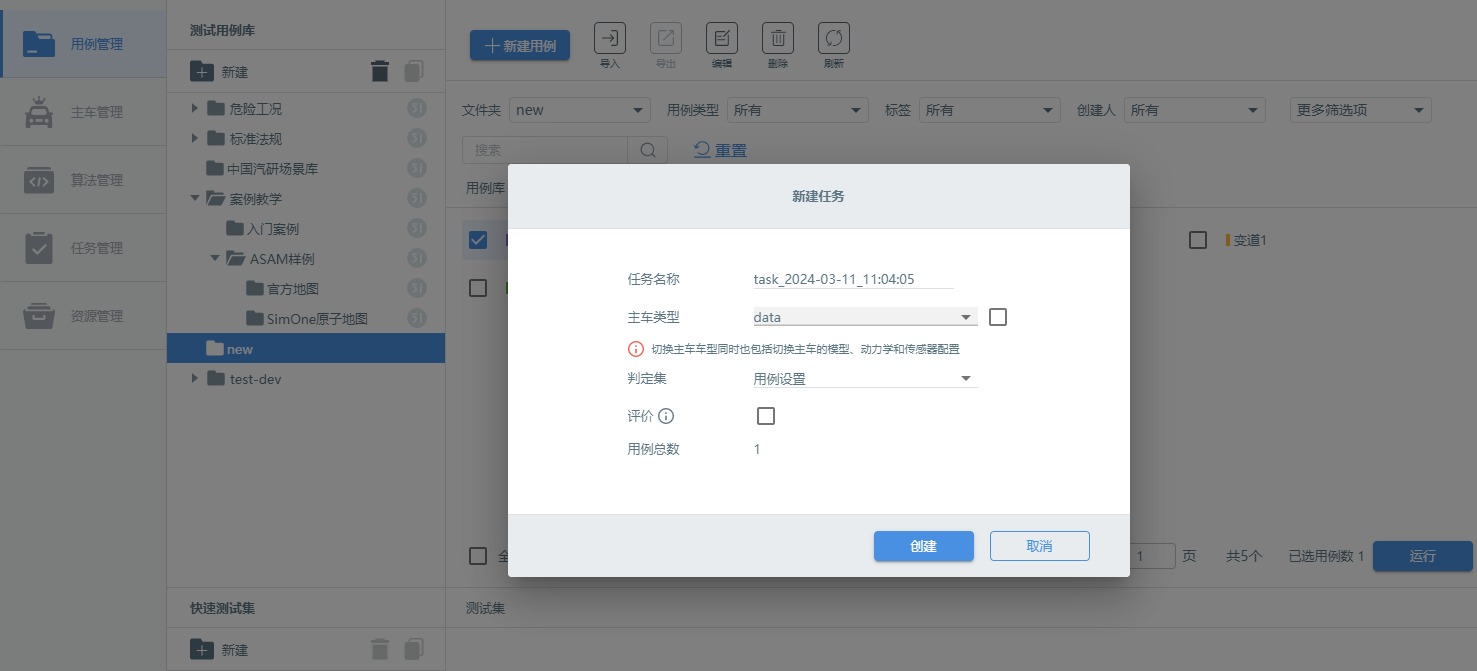Click the 测试集 column header
The image size is (1477, 671).
486,608
